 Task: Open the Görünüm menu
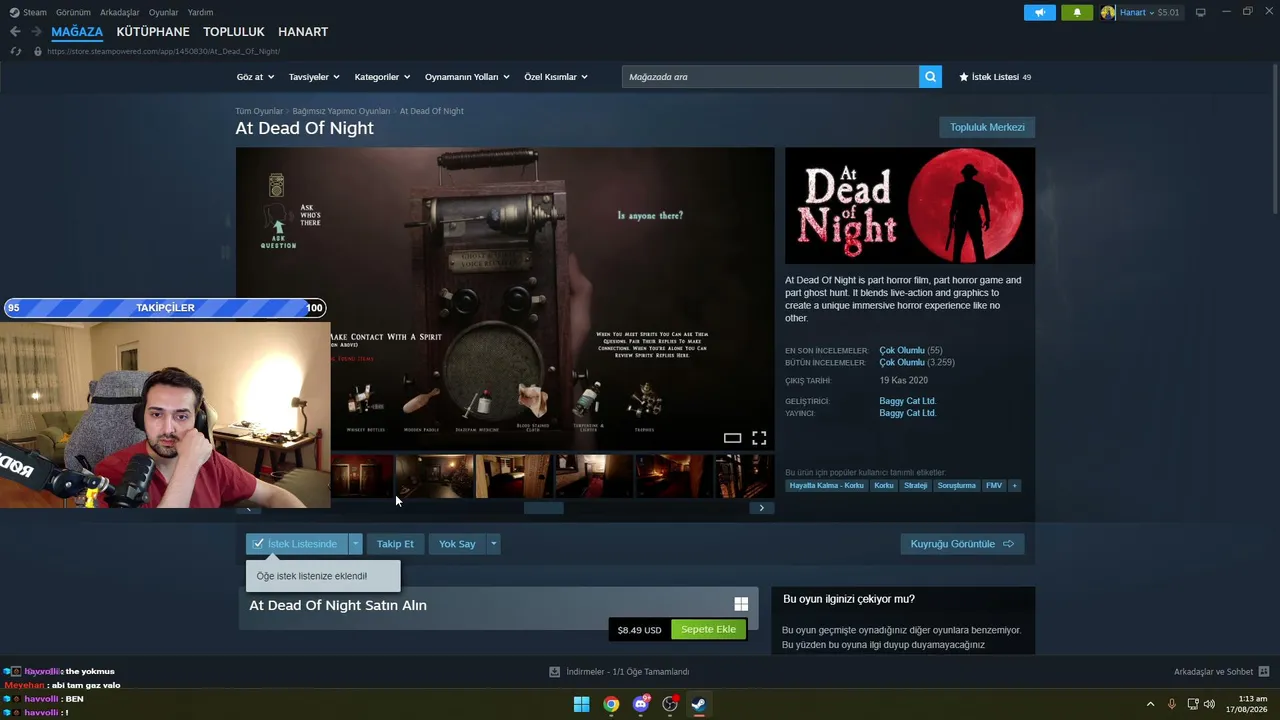pyautogui.click(x=73, y=12)
